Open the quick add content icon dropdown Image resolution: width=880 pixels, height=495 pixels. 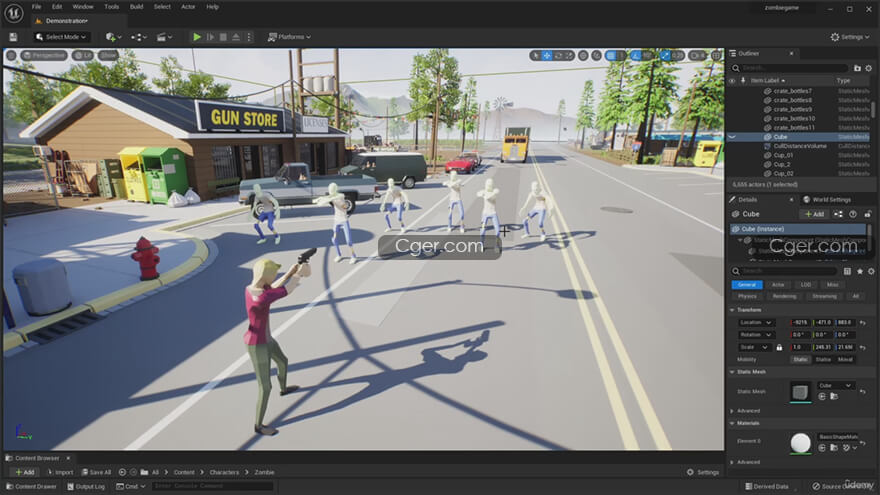point(114,37)
